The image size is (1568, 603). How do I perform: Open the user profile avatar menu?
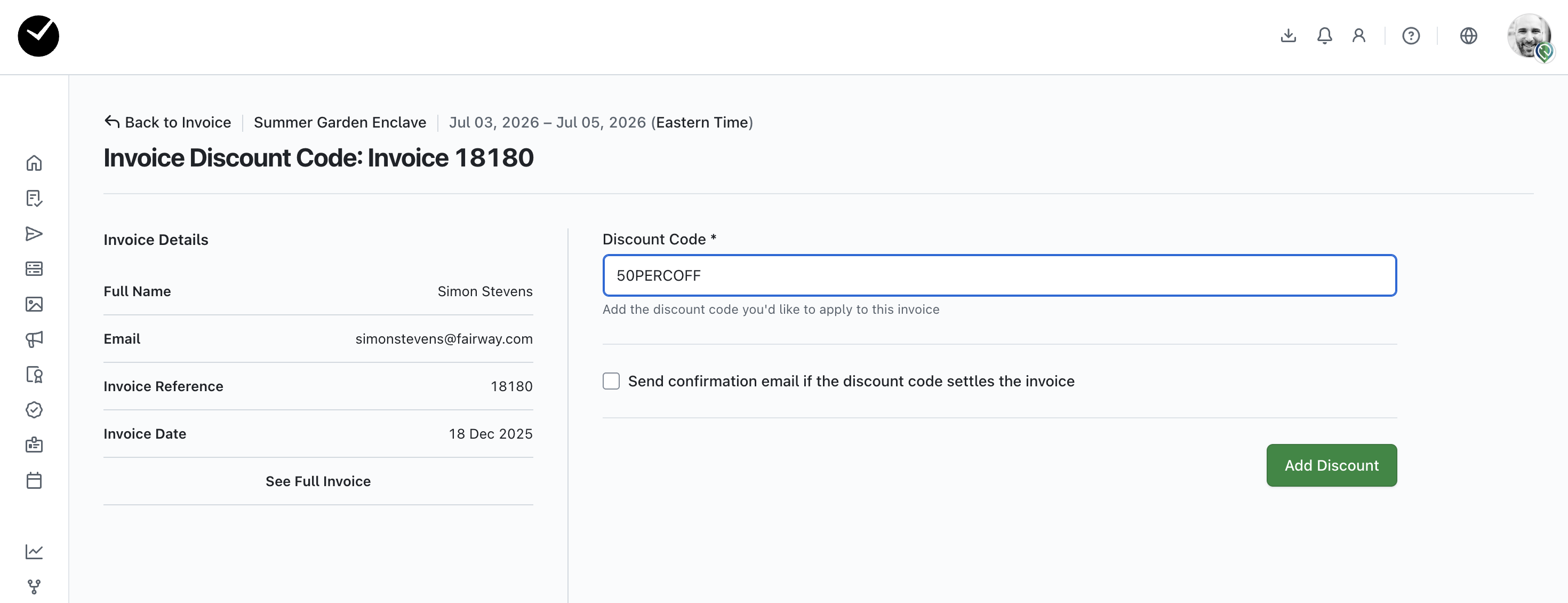point(1529,36)
